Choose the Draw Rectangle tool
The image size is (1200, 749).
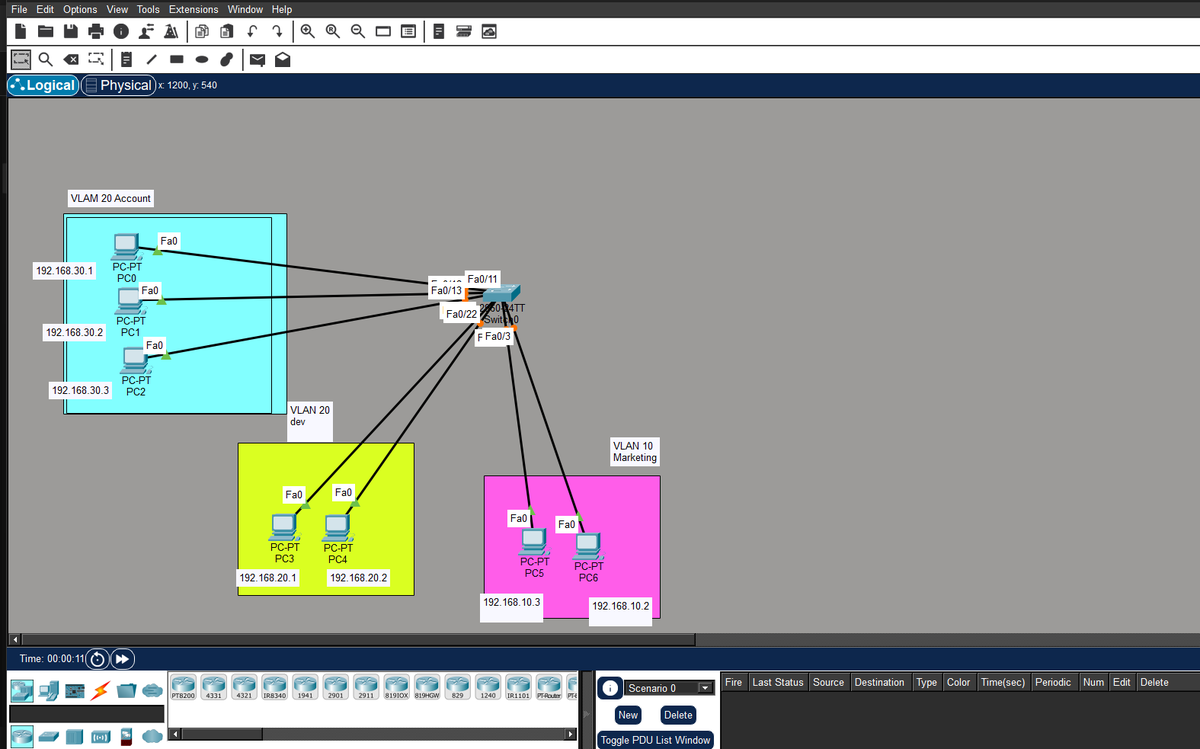(x=177, y=60)
